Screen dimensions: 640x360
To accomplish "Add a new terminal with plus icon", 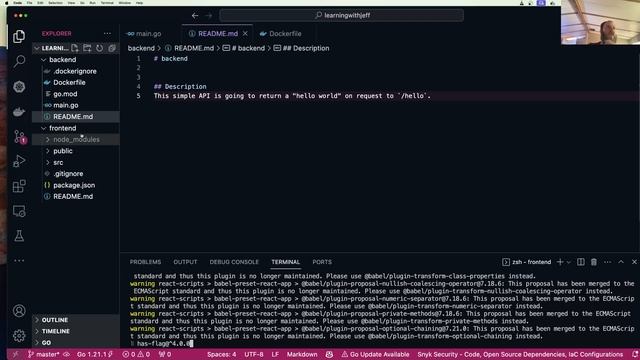I will [x=560, y=262].
